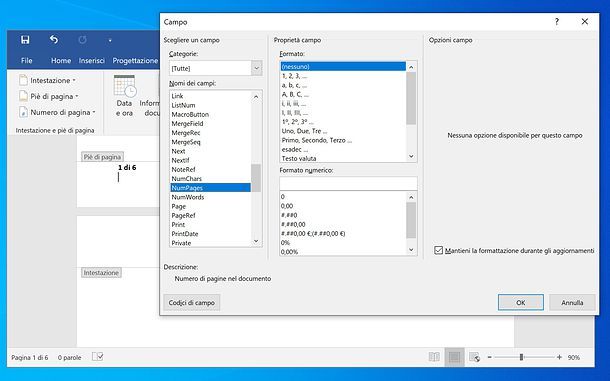The height and width of the screenshot is (381, 610).
Task: Select Private field name
Action: pos(210,243)
